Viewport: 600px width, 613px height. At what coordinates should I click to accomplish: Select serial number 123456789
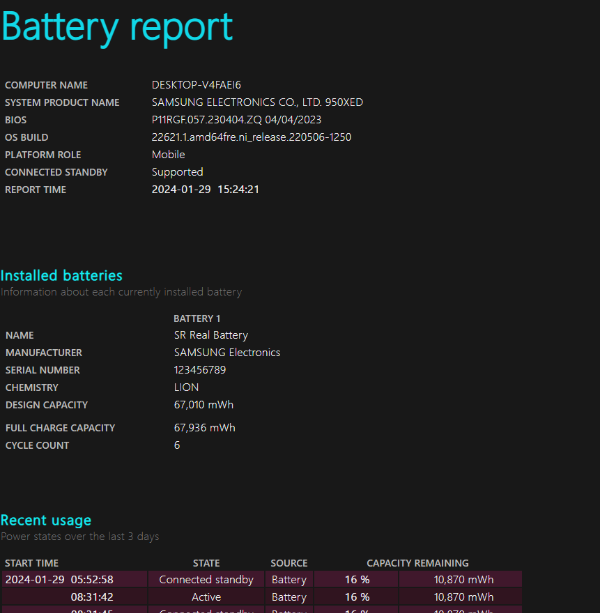pyautogui.click(x=200, y=370)
